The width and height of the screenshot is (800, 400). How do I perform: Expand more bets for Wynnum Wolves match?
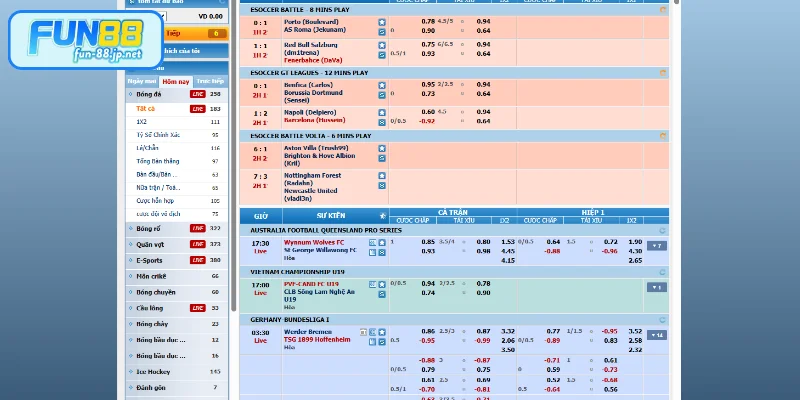pyautogui.click(x=656, y=245)
